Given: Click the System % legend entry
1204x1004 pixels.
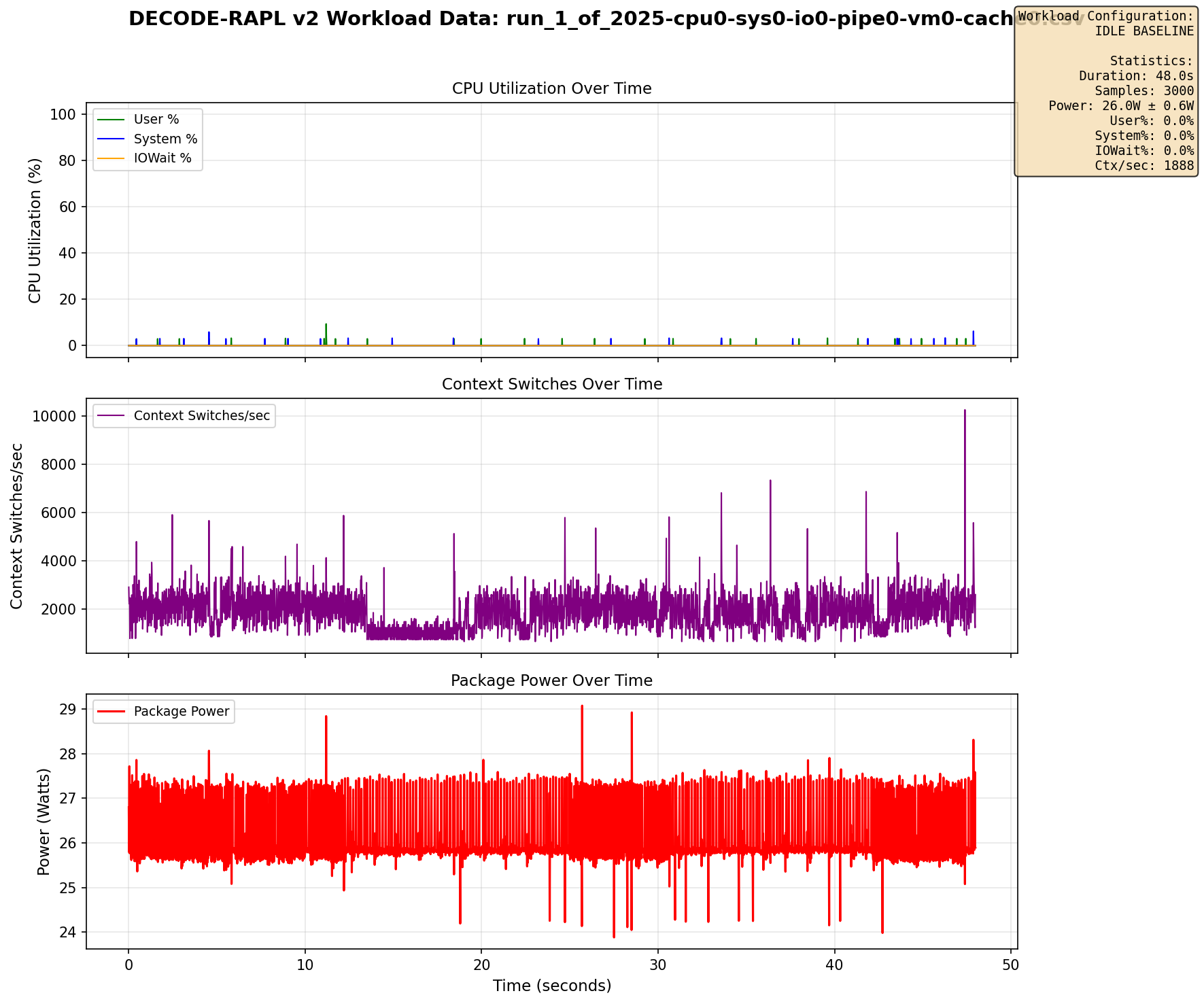Looking at the screenshot, I should pyautogui.click(x=148, y=139).
